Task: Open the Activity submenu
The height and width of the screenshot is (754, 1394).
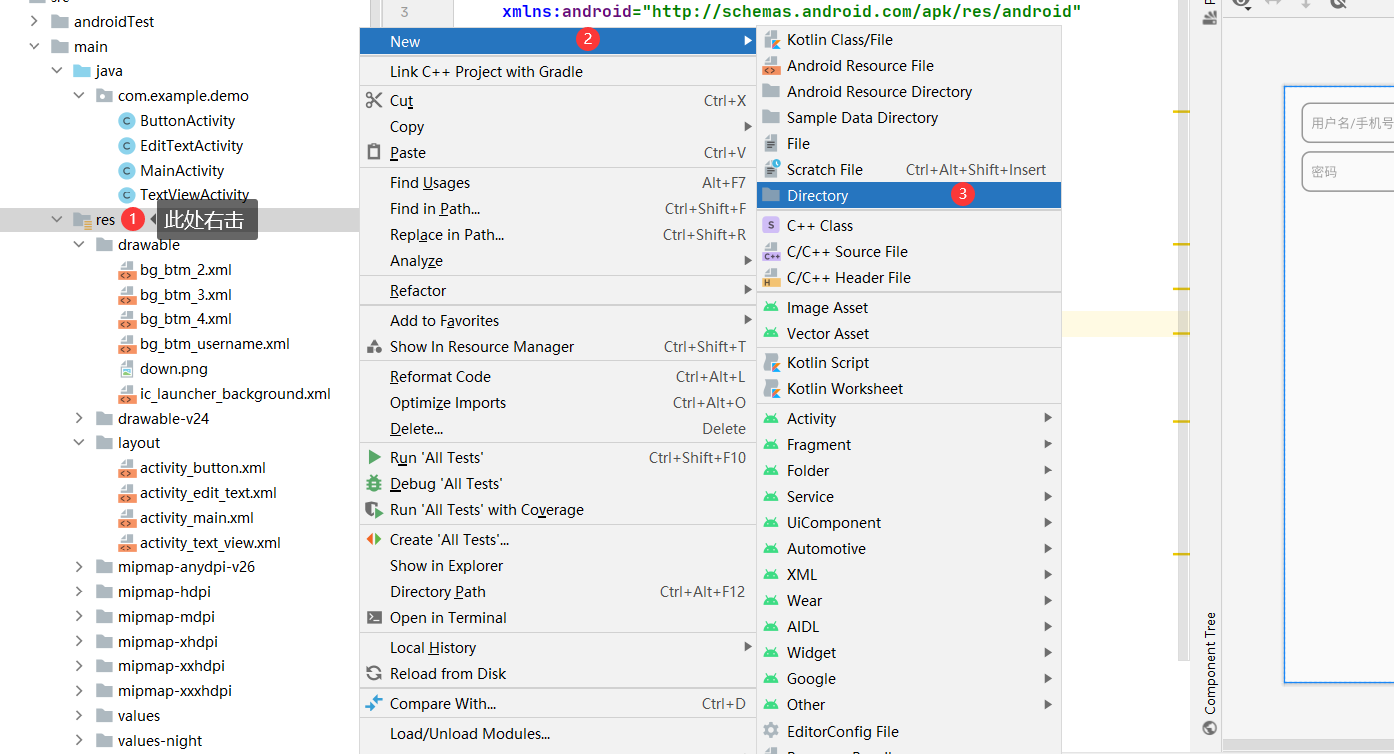Action: coord(811,419)
